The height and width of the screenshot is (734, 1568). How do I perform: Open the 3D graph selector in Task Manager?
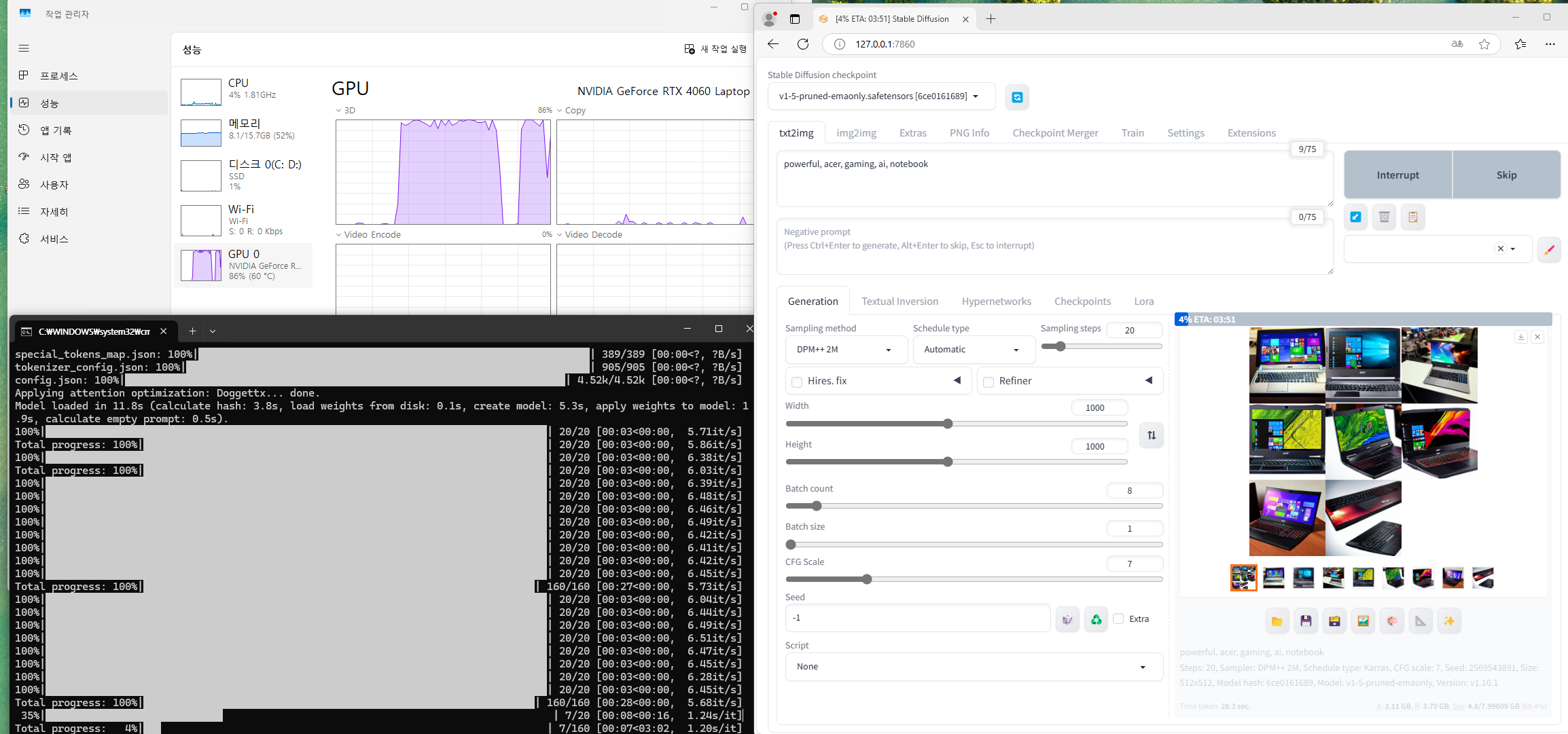click(346, 110)
